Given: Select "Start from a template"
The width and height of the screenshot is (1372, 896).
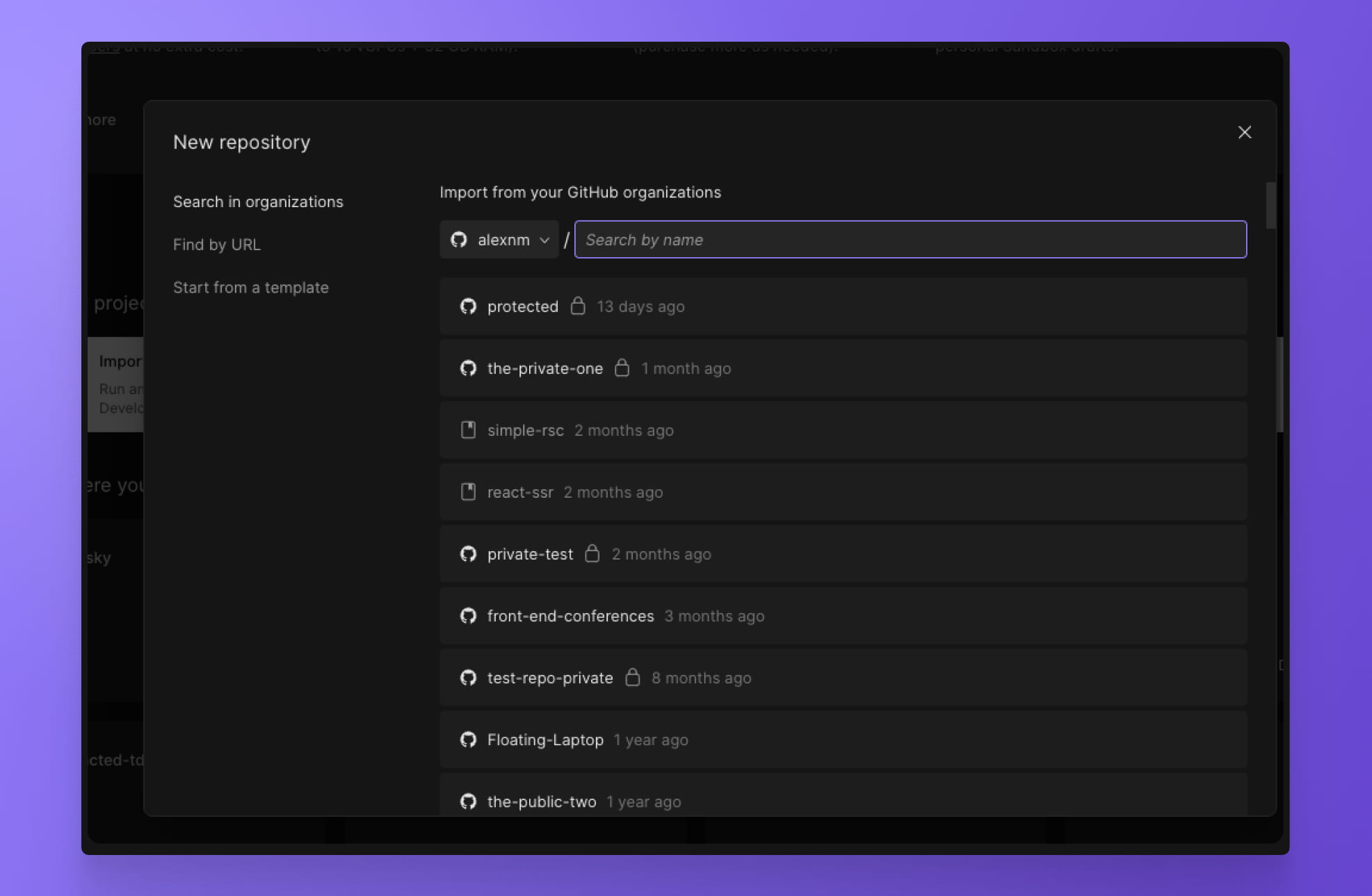Looking at the screenshot, I should tap(252, 287).
